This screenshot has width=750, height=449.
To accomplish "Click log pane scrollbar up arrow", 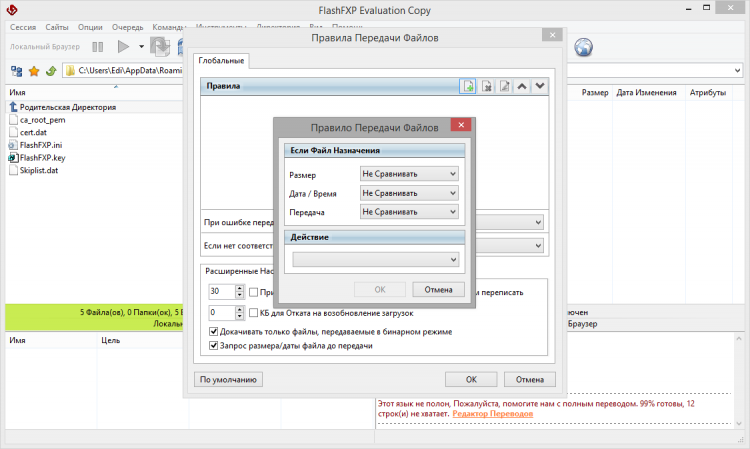I will [739, 338].
